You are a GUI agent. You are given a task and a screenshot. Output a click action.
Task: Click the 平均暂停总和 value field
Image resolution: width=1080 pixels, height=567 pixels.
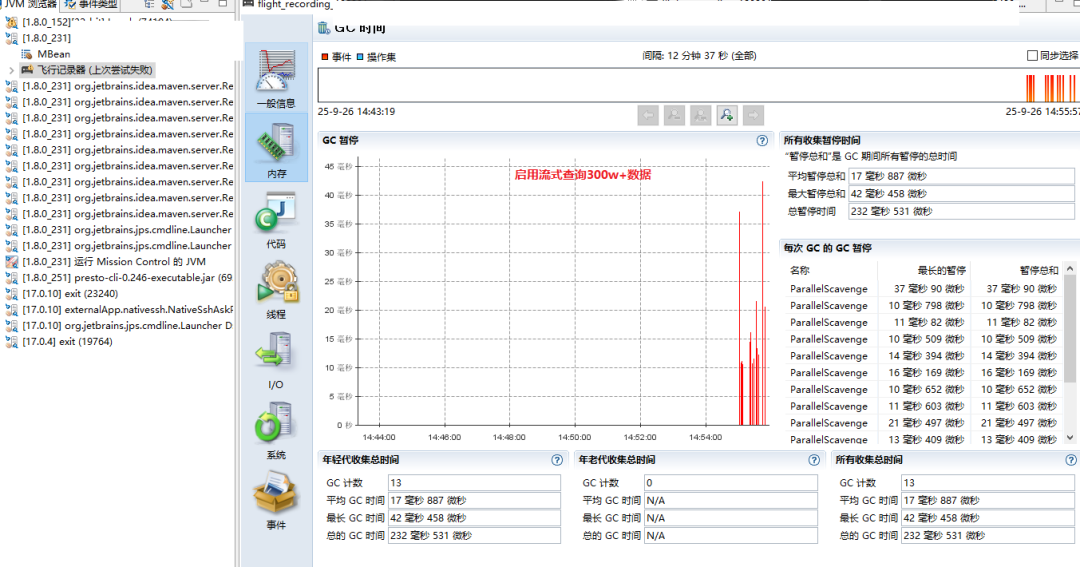coord(961,176)
